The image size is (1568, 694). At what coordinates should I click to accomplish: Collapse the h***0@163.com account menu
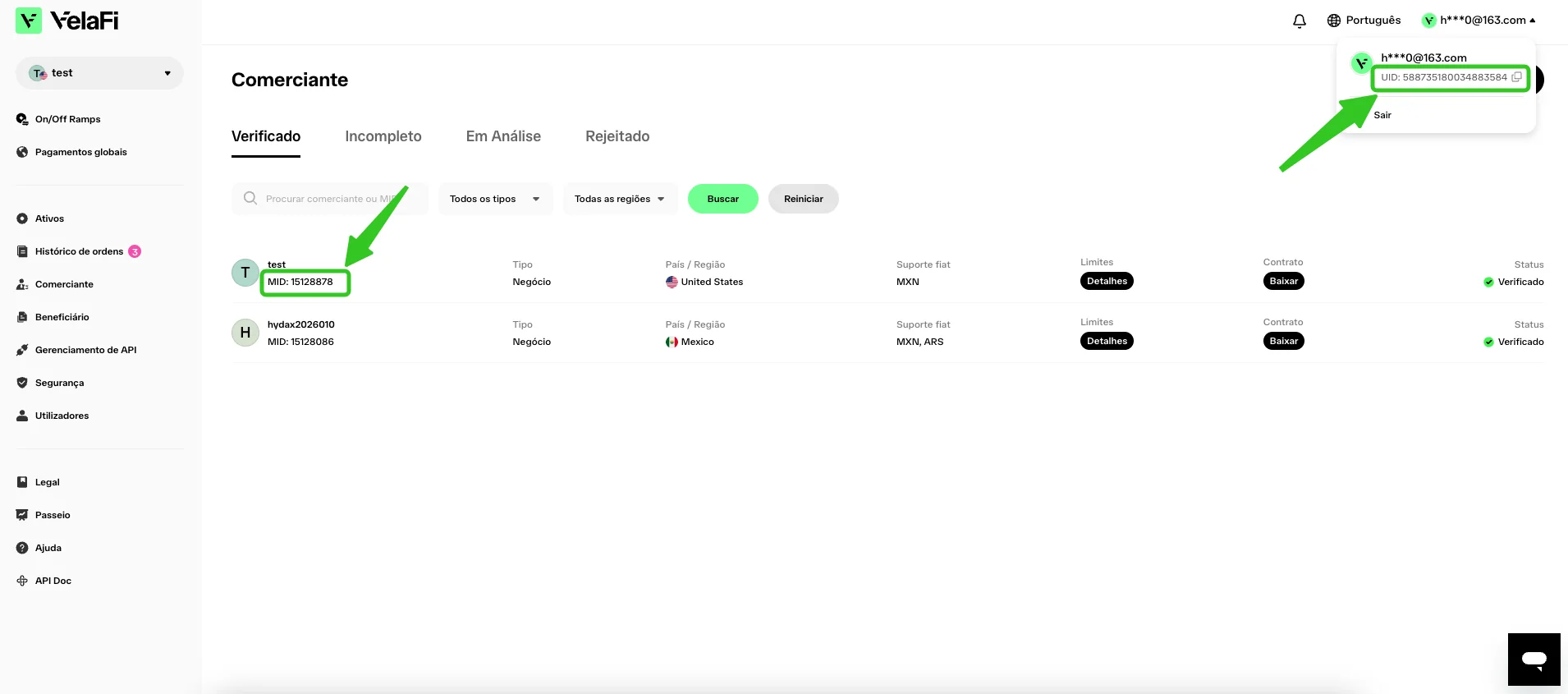pyautogui.click(x=1479, y=21)
